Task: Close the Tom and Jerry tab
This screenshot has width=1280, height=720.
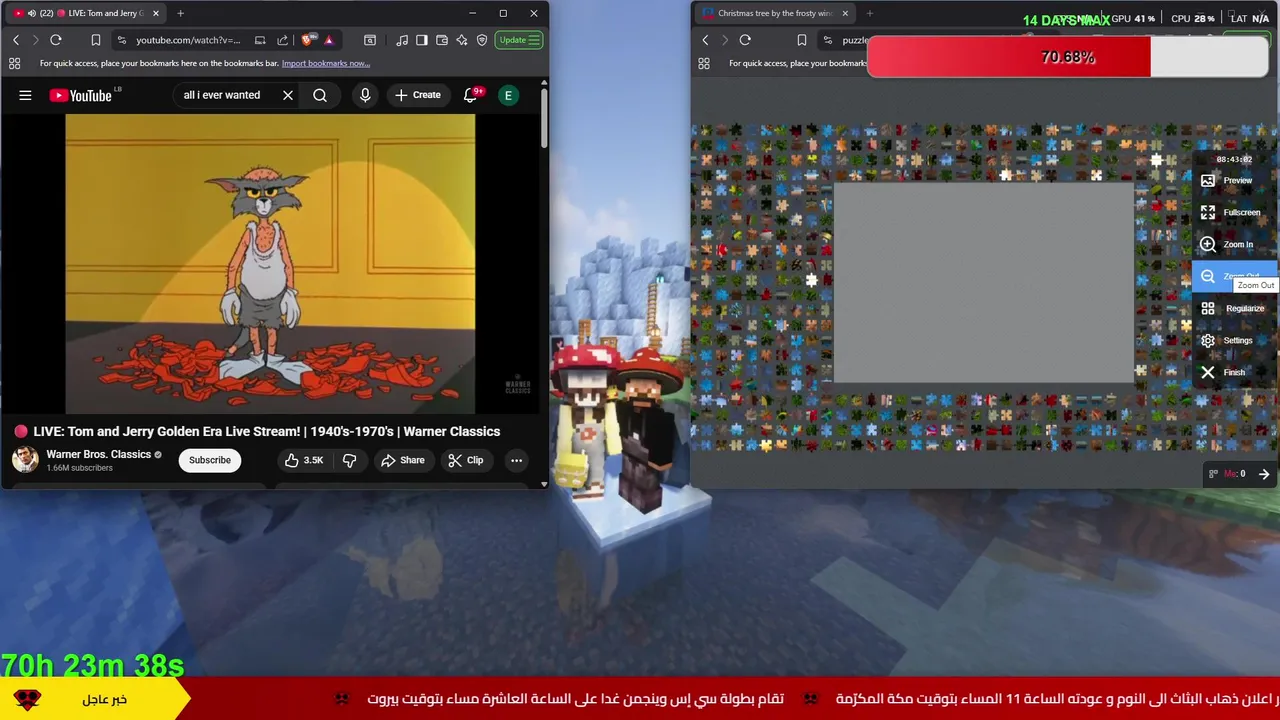Action: pos(155,13)
